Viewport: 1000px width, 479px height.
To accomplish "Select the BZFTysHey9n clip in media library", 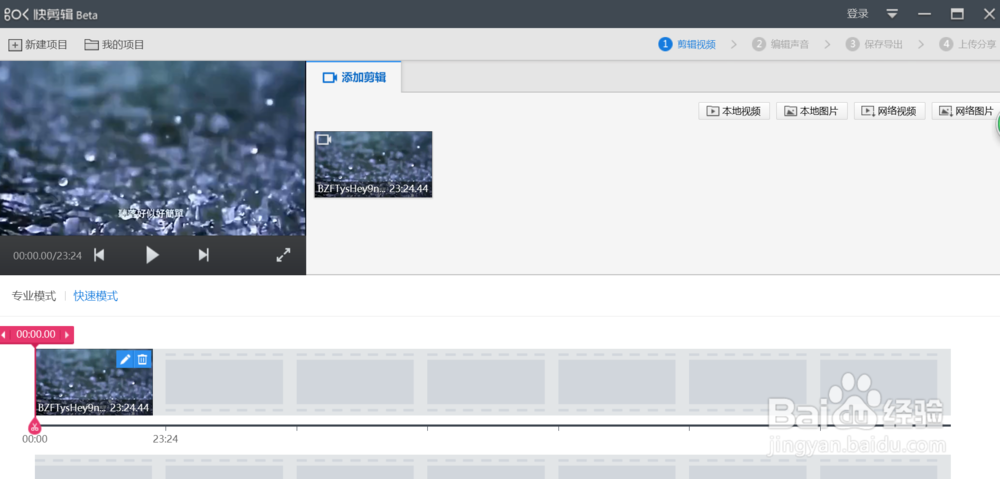I will [373, 164].
